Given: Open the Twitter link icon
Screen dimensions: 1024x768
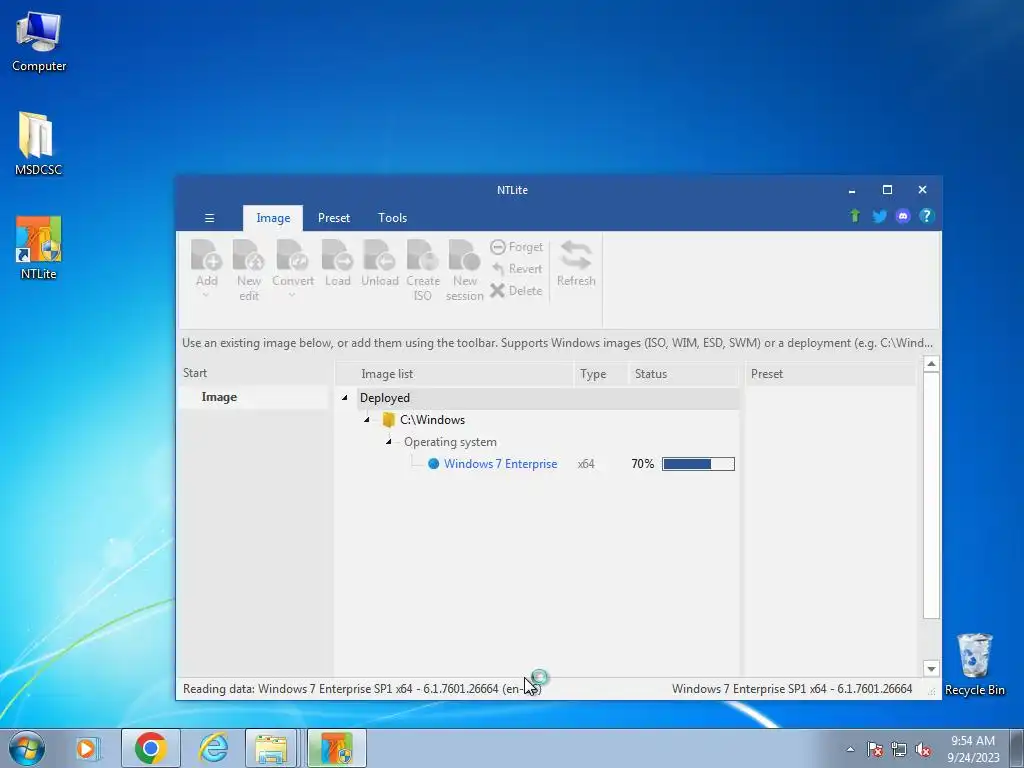Looking at the screenshot, I should click(879, 216).
